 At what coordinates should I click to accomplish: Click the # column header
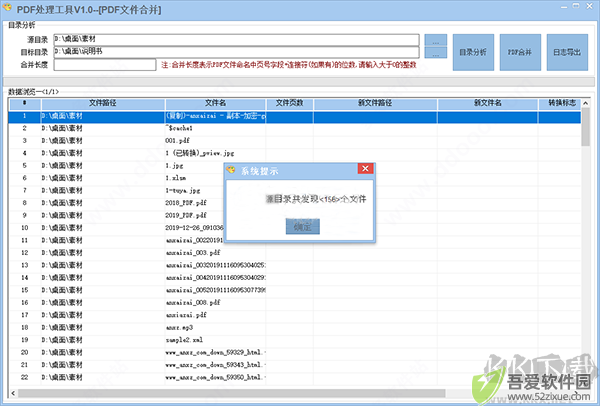[x=25, y=103]
